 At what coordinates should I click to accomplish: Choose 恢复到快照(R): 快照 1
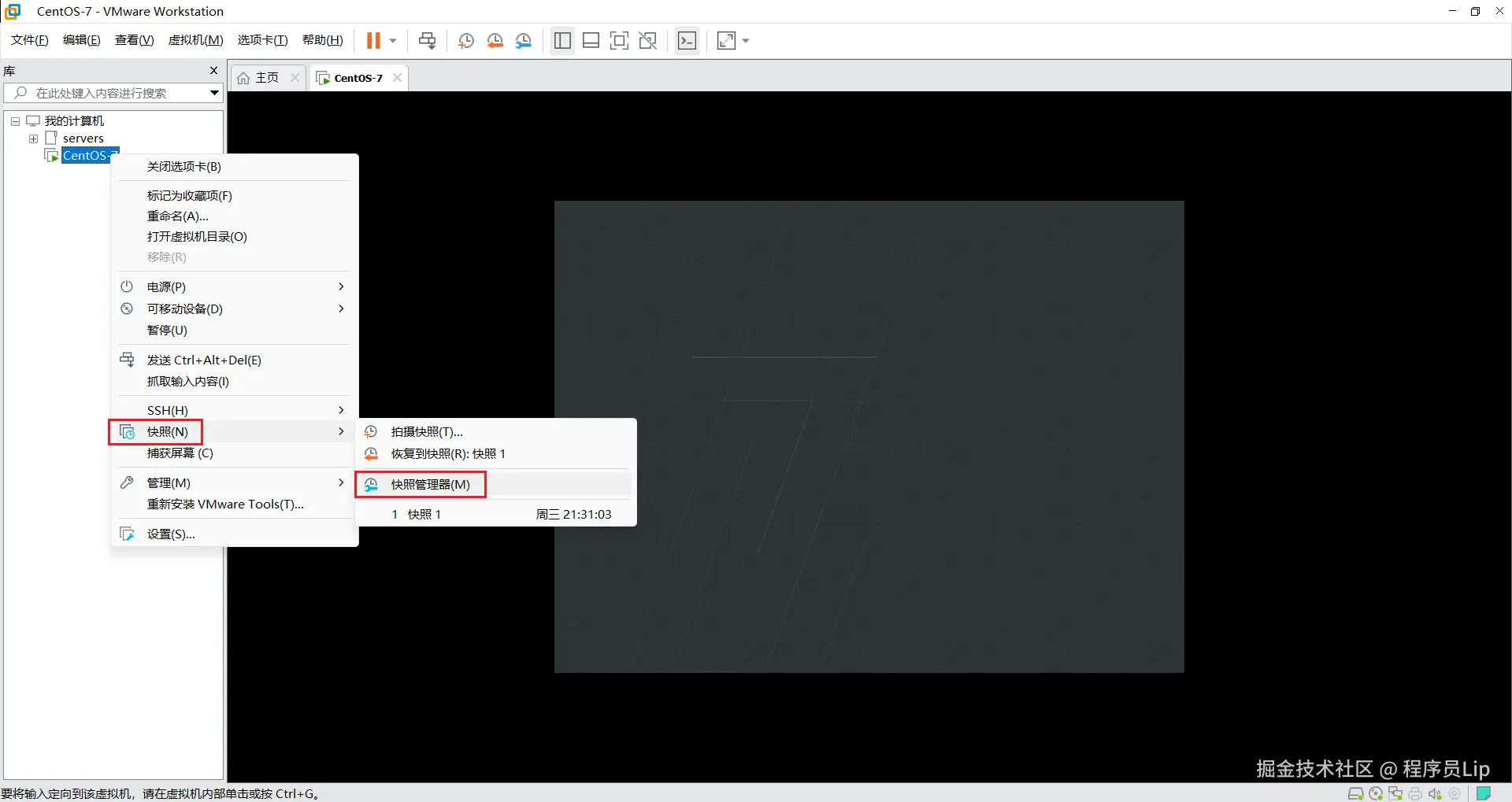coord(496,453)
